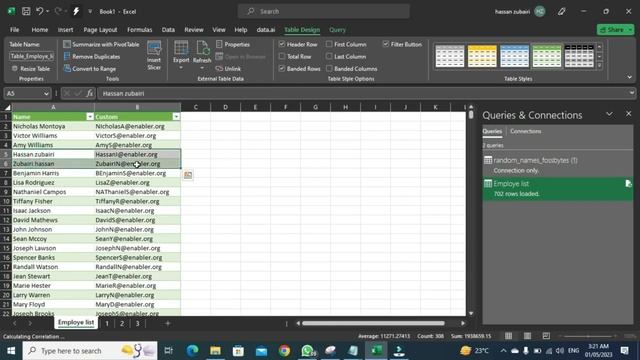Apply the yellow table style
This screenshot has width=640, height=360.
click(482, 56)
